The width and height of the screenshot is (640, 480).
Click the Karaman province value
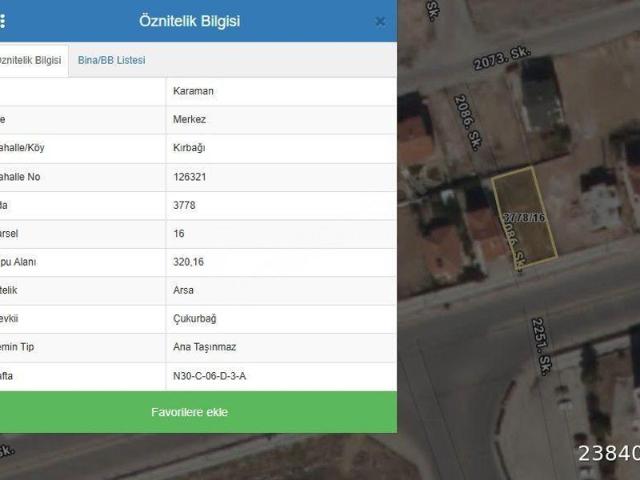(193, 91)
